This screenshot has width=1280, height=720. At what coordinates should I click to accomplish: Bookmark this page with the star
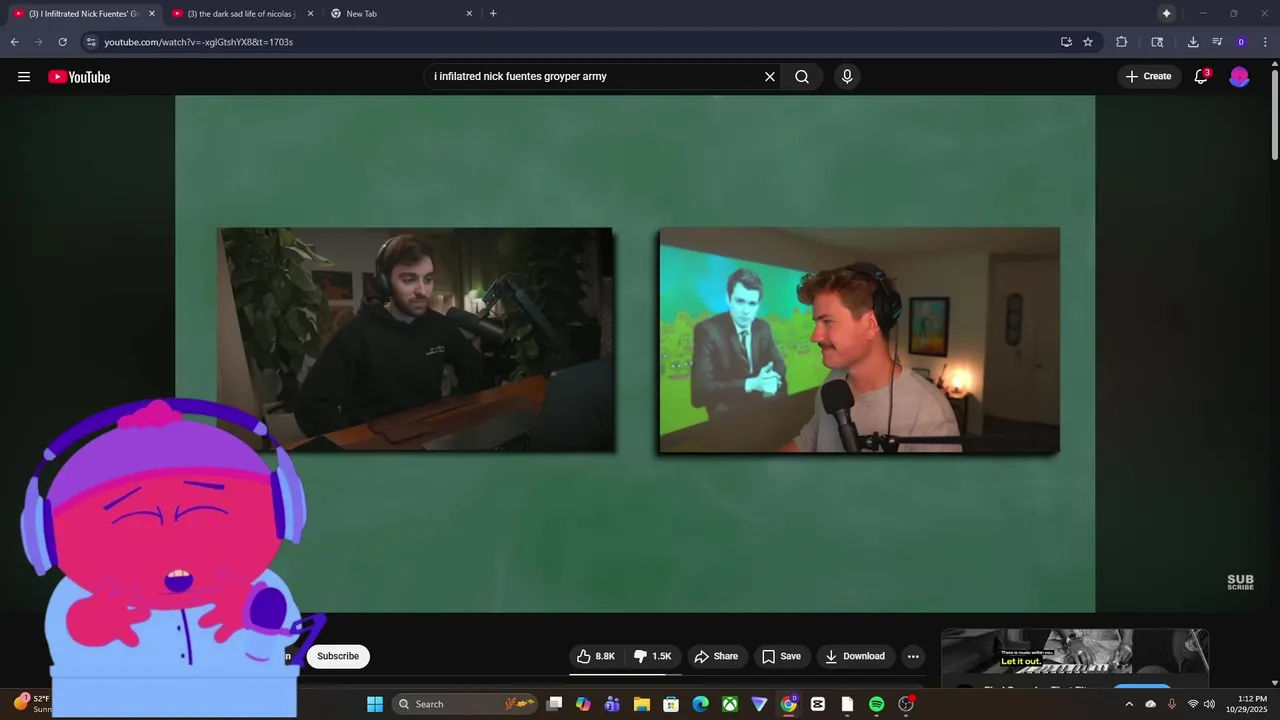1088,42
